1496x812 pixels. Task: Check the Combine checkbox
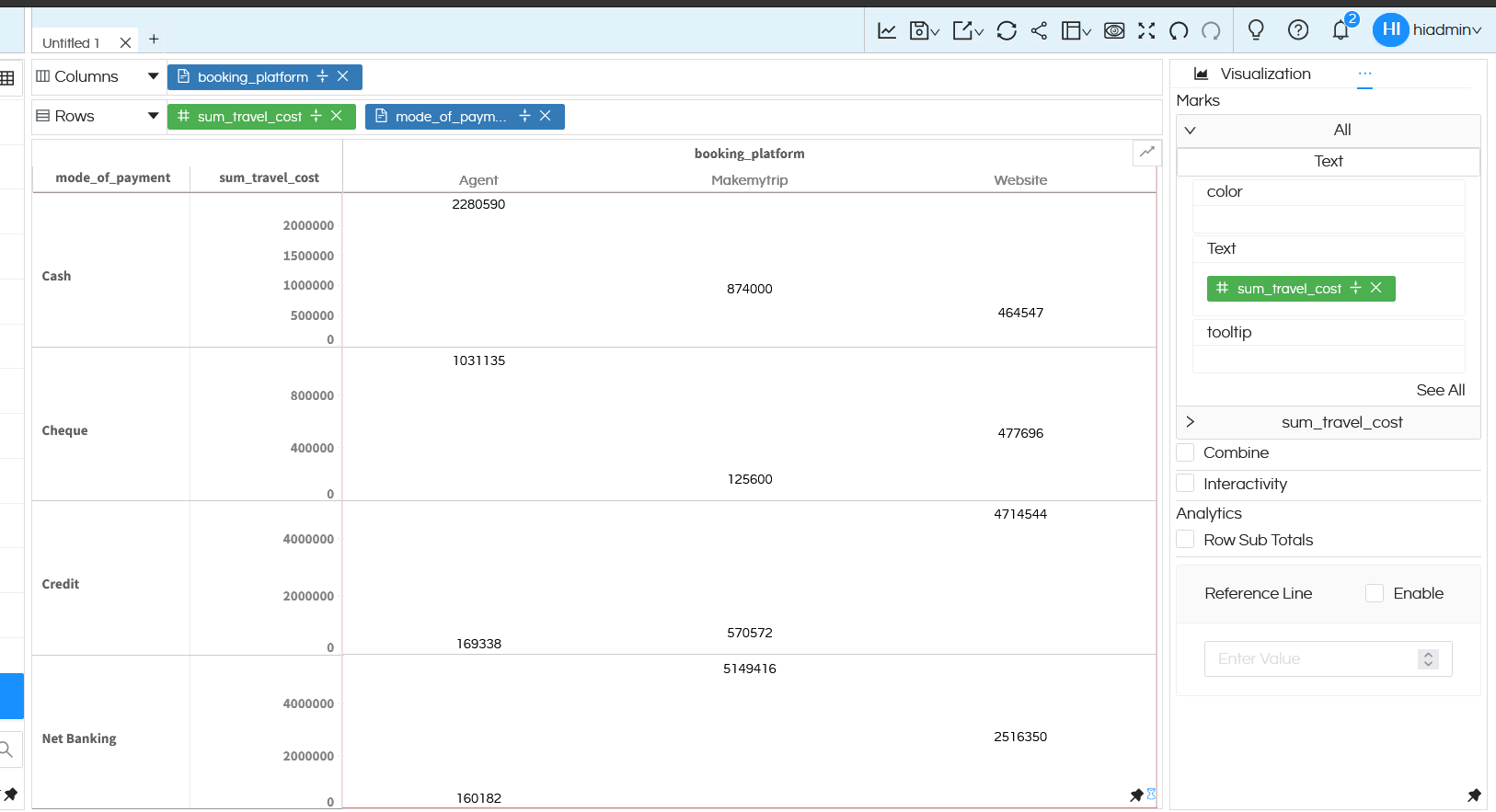point(1185,452)
